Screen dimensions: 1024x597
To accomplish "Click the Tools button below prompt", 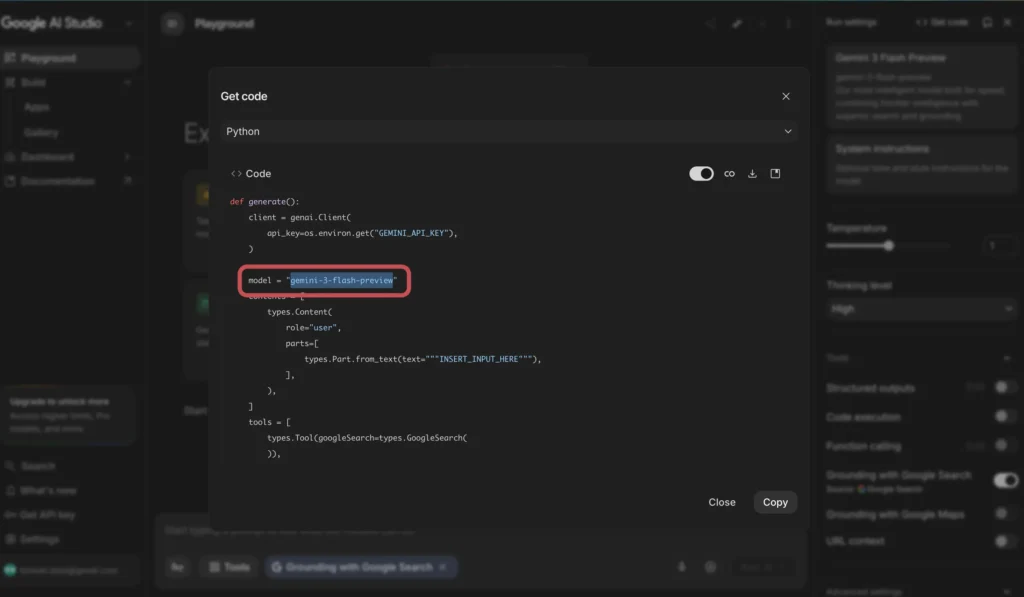I will click(x=229, y=567).
